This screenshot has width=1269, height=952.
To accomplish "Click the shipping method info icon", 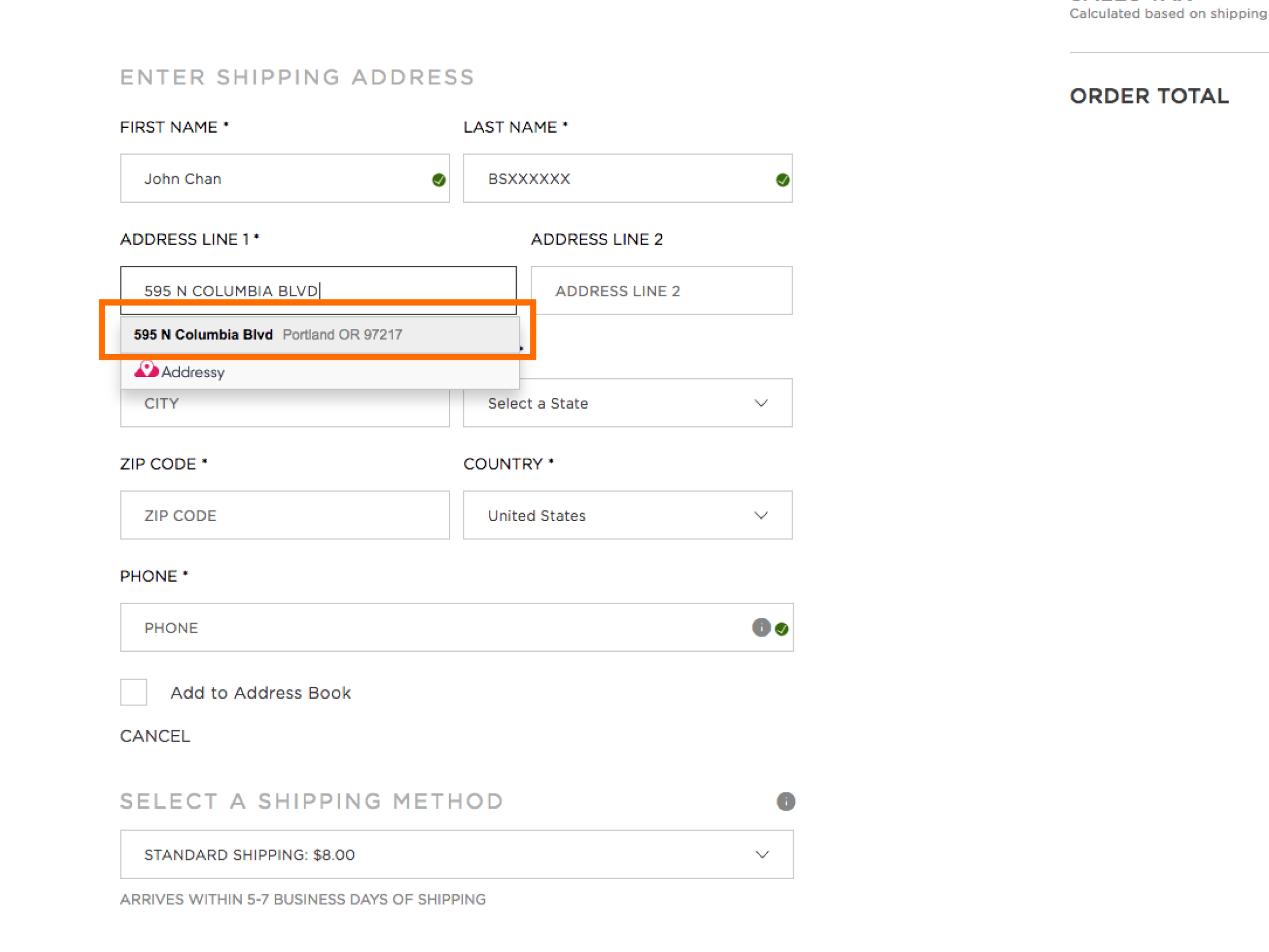I will (785, 801).
